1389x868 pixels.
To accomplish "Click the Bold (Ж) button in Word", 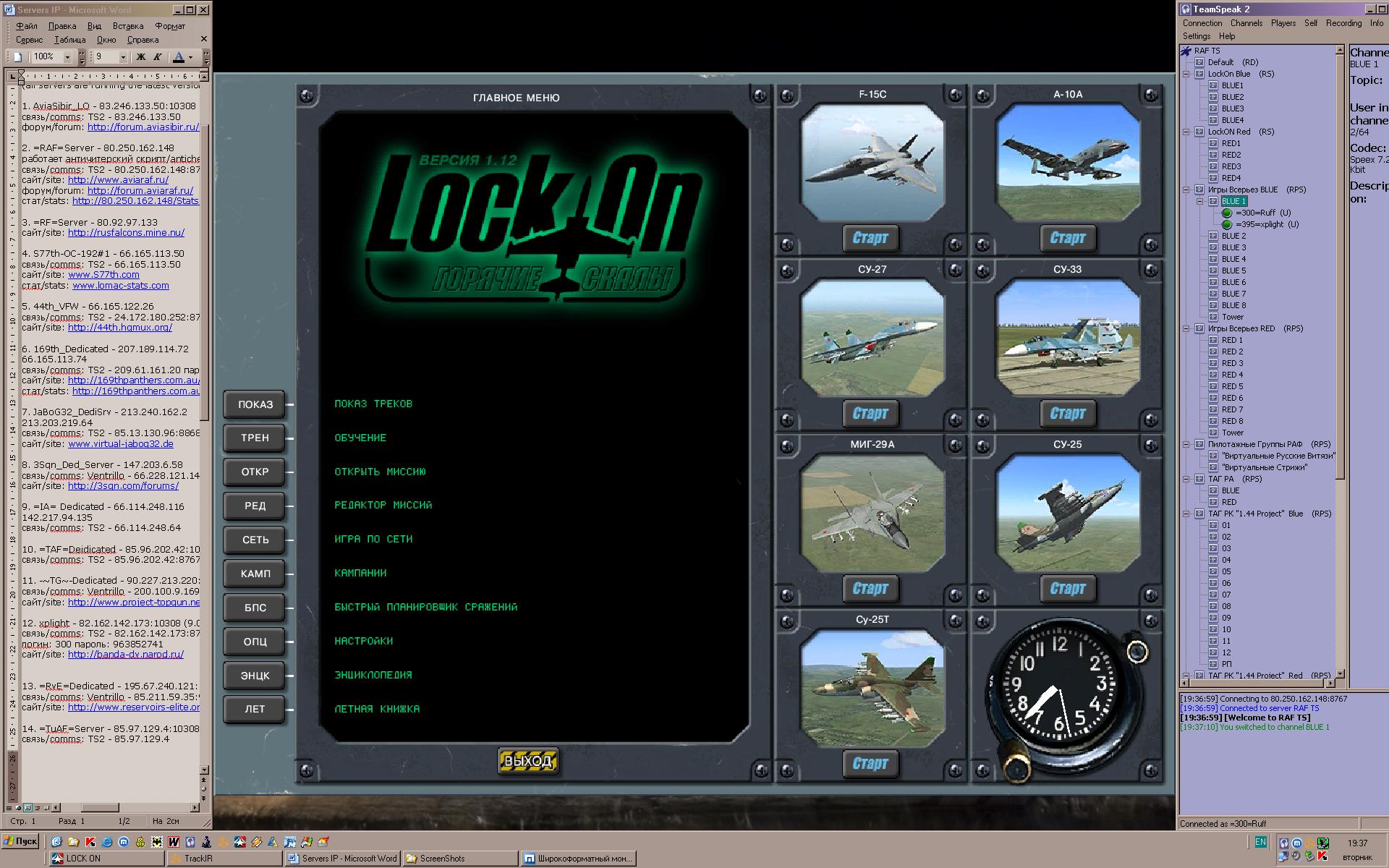I will pos(141,56).
